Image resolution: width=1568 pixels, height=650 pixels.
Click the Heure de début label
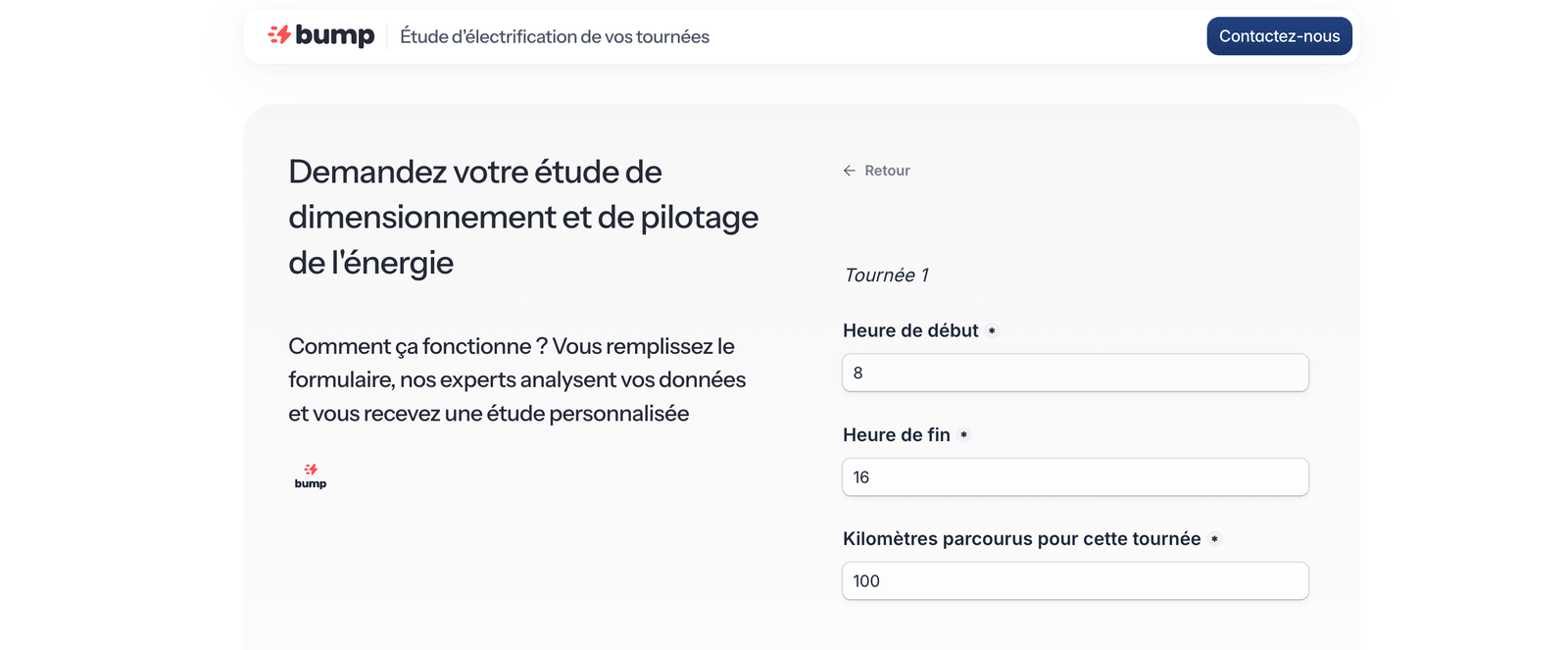point(910,331)
